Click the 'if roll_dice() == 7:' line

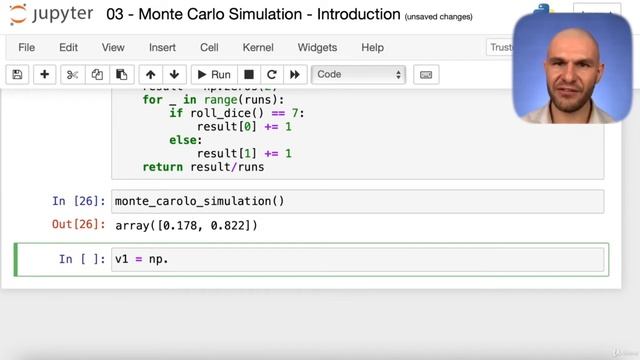point(237,113)
